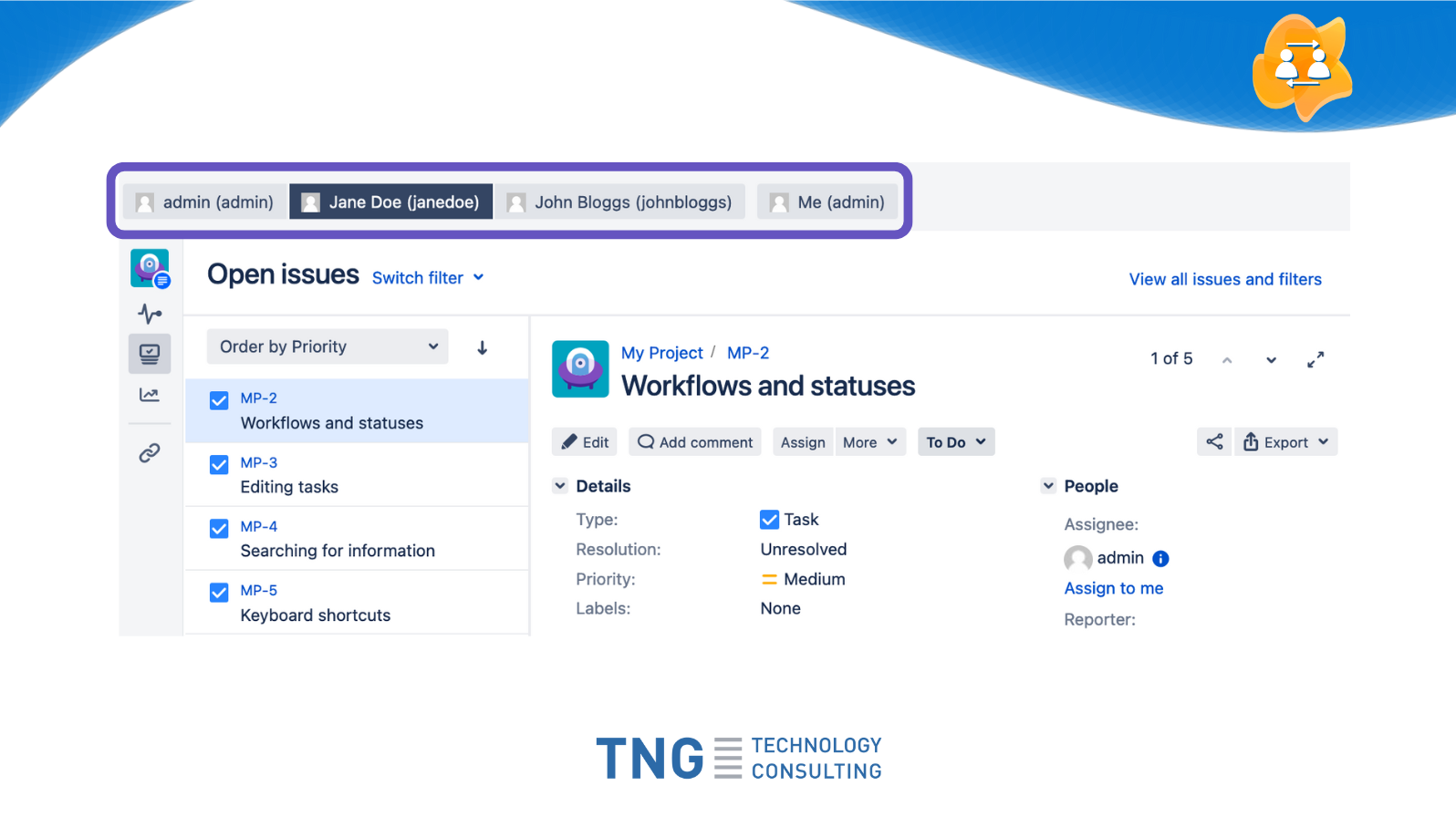Open the Switch filter dropdown

(x=428, y=278)
